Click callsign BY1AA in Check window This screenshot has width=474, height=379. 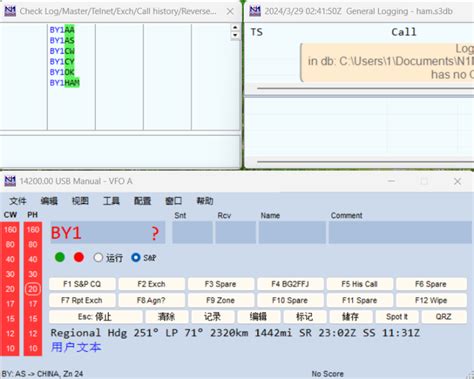[x=62, y=30]
